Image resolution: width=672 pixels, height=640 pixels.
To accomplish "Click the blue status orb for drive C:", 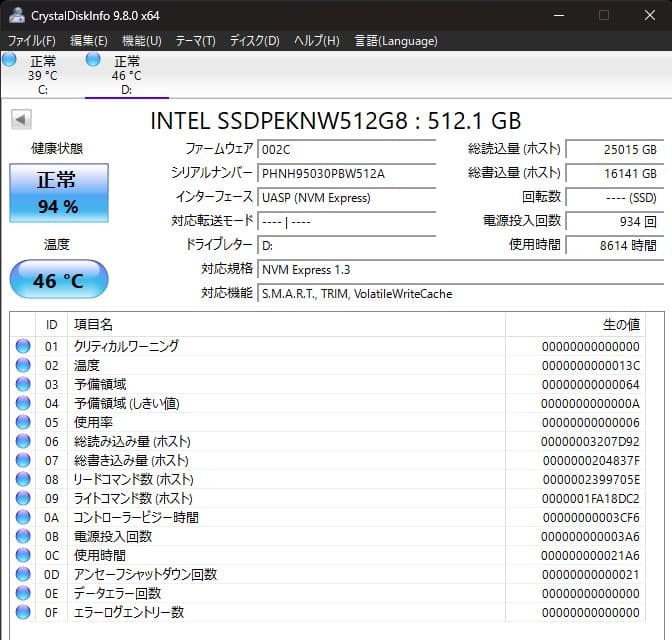I will 9,60.
